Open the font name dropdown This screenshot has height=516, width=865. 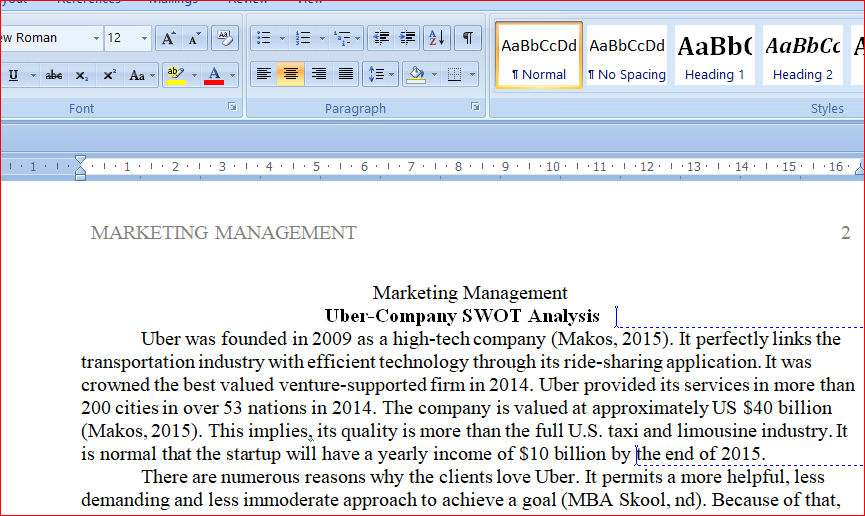click(96, 38)
